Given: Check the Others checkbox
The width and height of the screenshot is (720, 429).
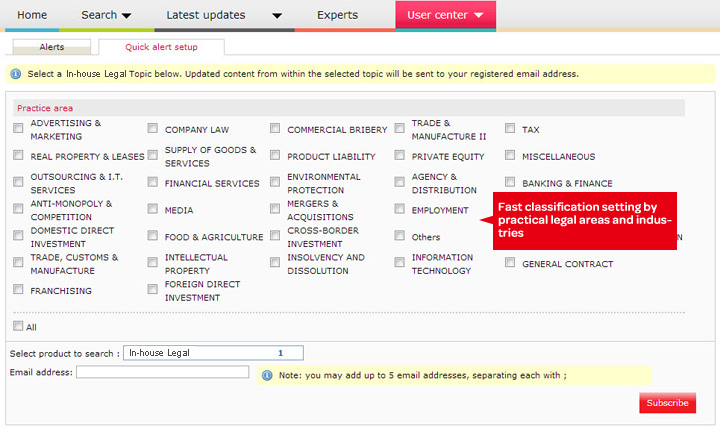Looking at the screenshot, I should tap(399, 235).
